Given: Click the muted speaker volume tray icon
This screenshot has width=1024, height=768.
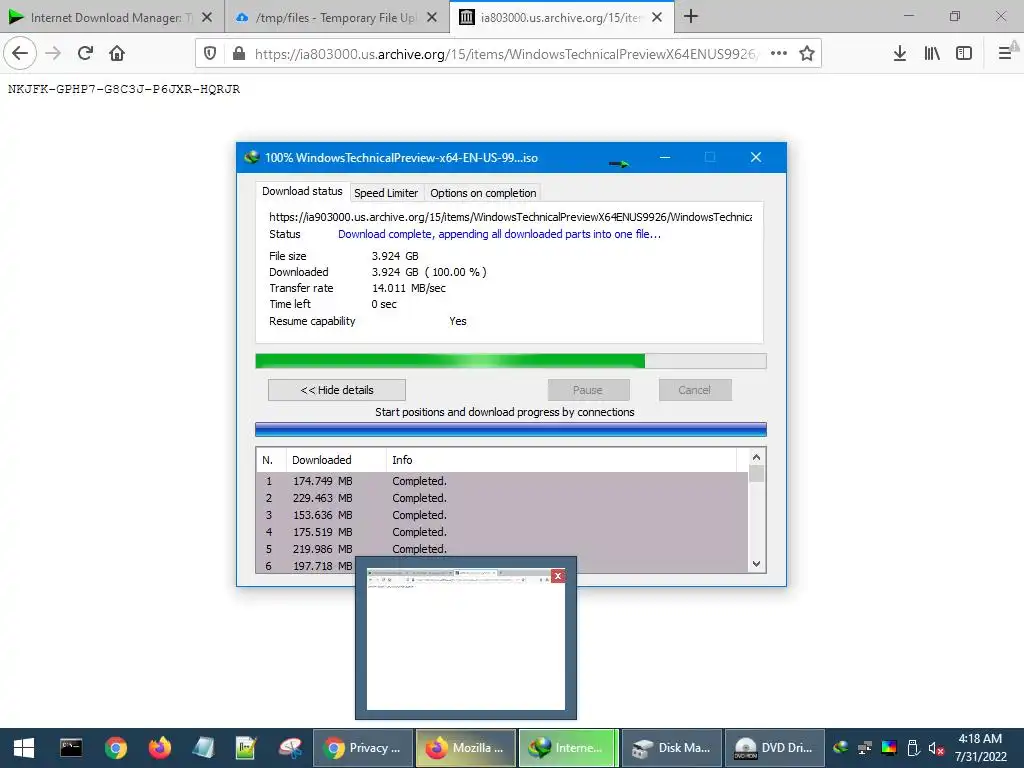Looking at the screenshot, I should point(936,748).
